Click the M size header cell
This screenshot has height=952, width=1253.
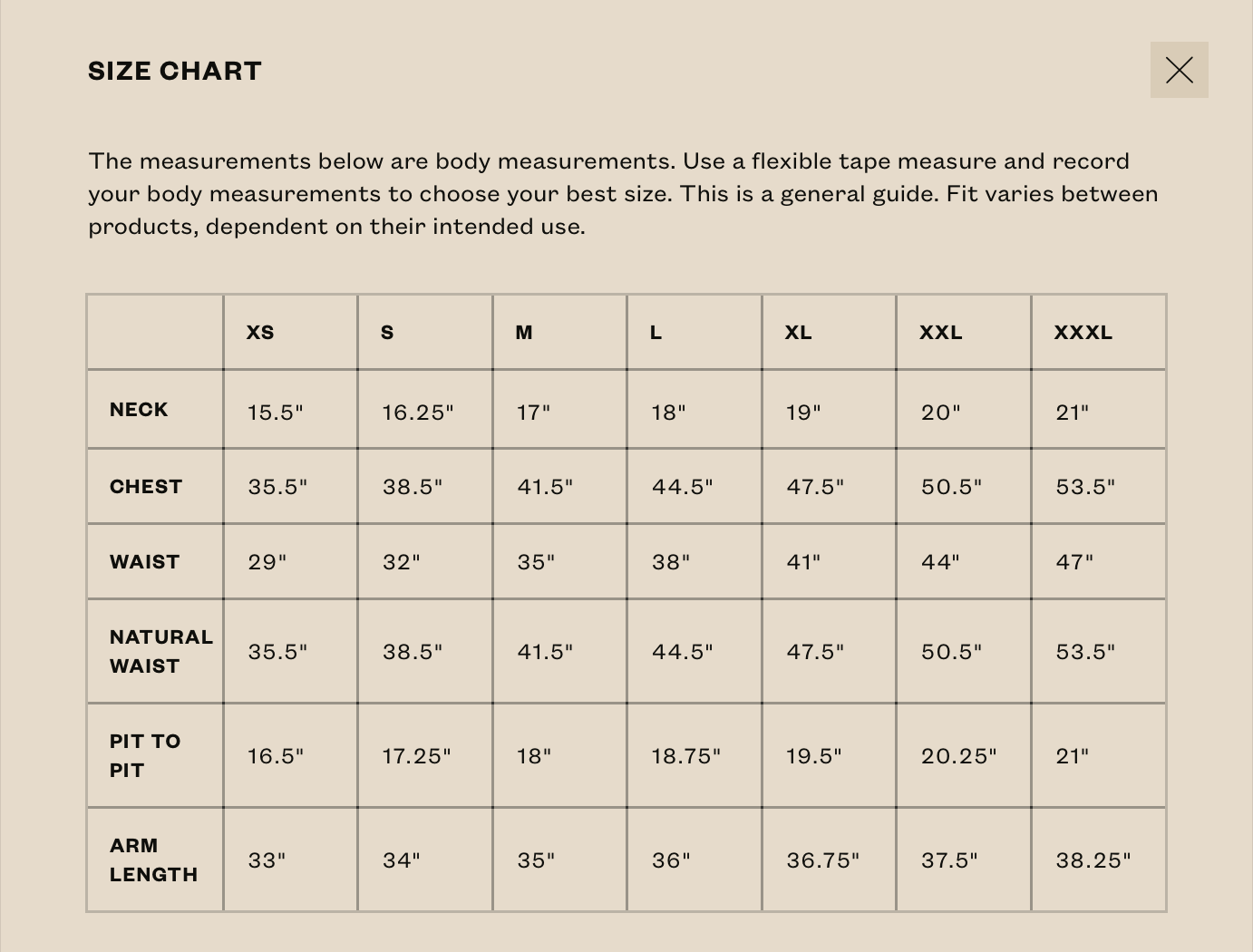[524, 333]
